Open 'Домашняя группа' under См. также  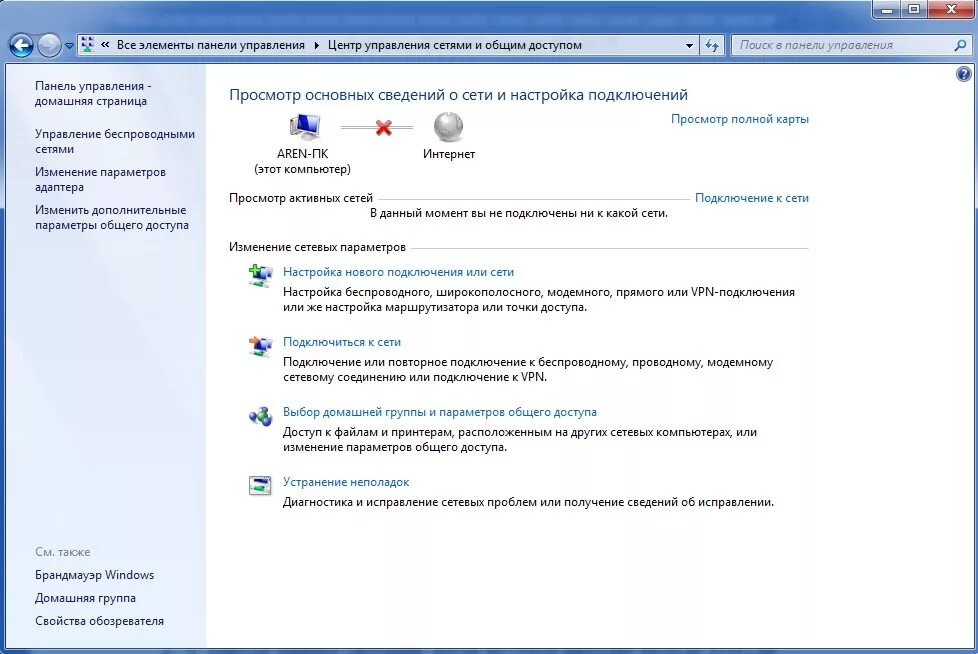(x=85, y=598)
